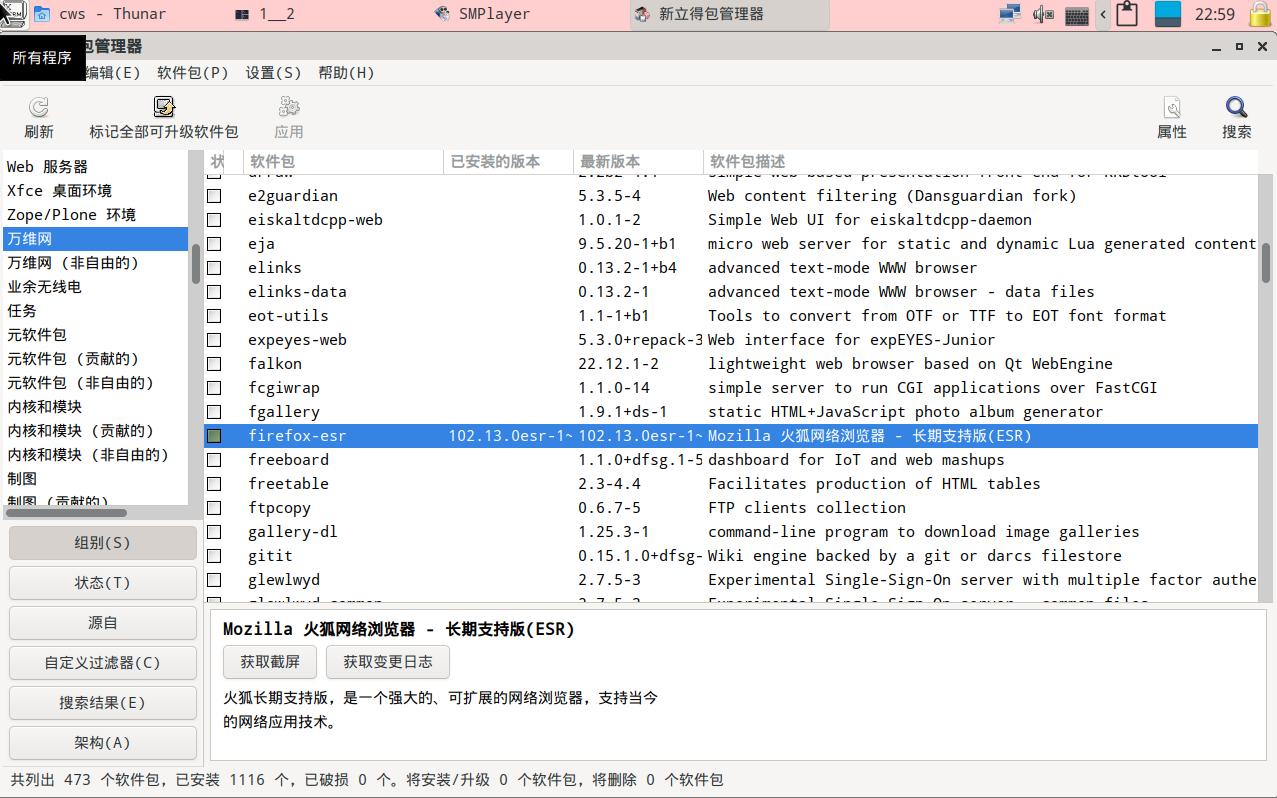Open the 软件包(P) menu
The height and width of the screenshot is (798, 1277).
pyautogui.click(x=193, y=72)
